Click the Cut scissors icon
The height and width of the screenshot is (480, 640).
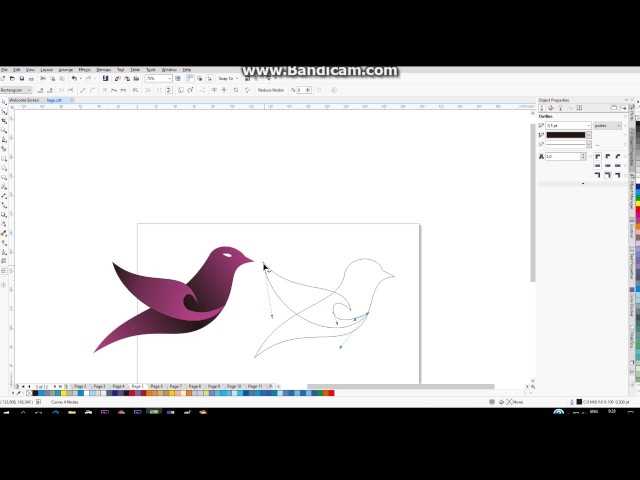(x=43, y=78)
